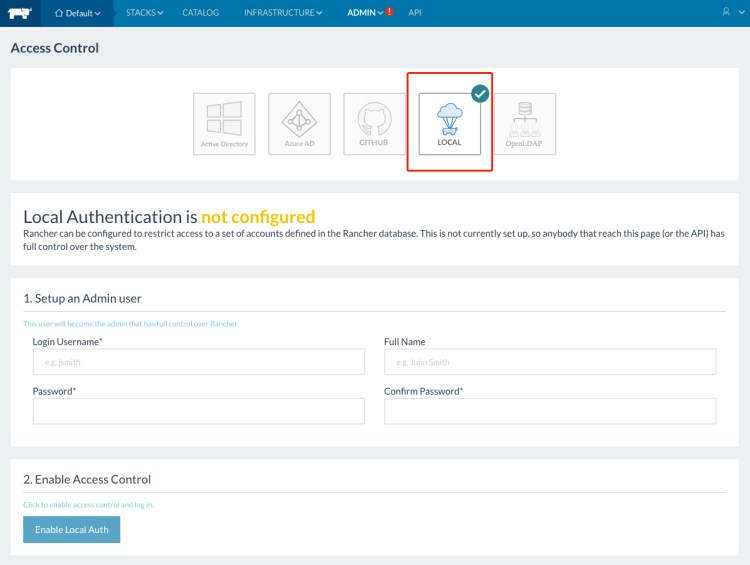Choose GitHub authentication provider
This screenshot has width=750, height=565.
(x=374, y=124)
